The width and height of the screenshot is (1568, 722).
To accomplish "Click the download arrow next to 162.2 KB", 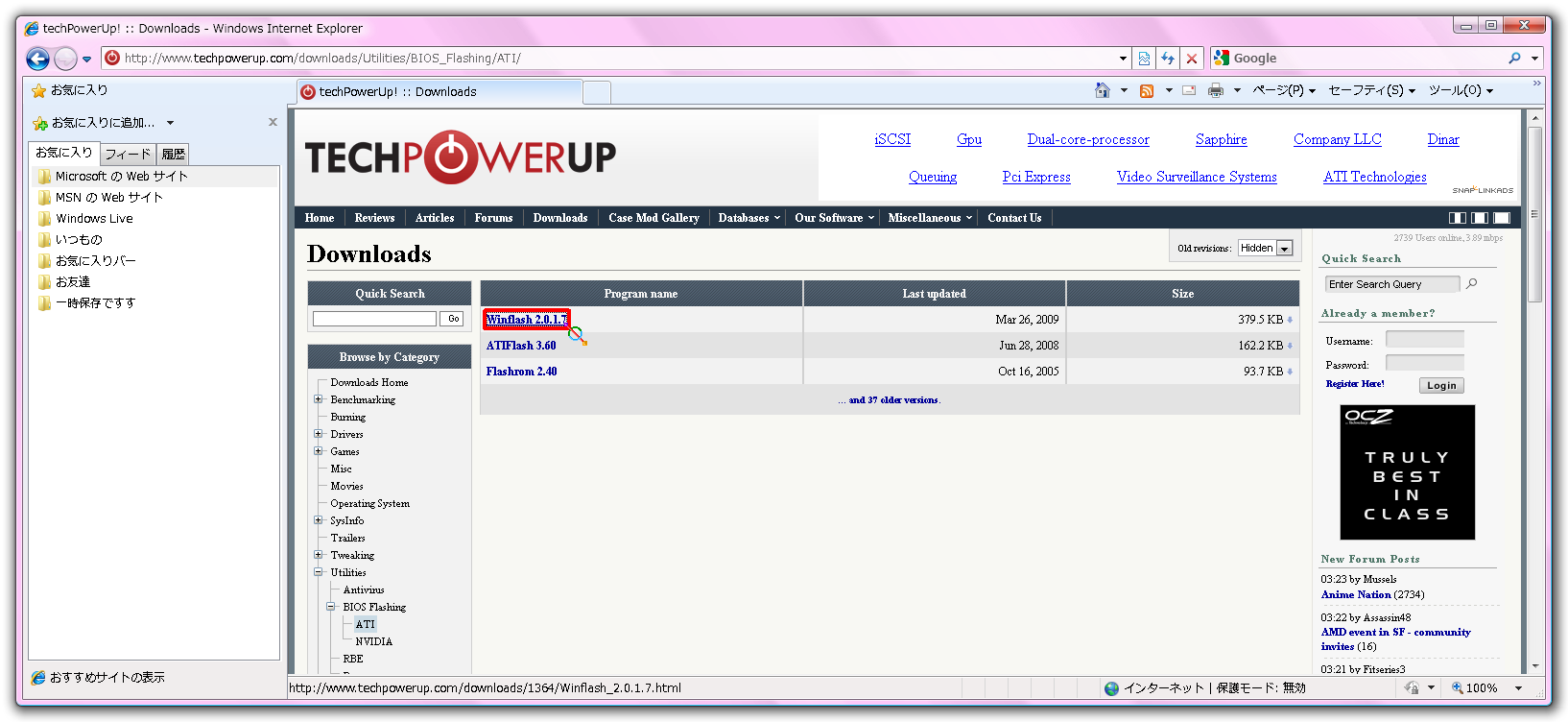I will (x=1290, y=346).
